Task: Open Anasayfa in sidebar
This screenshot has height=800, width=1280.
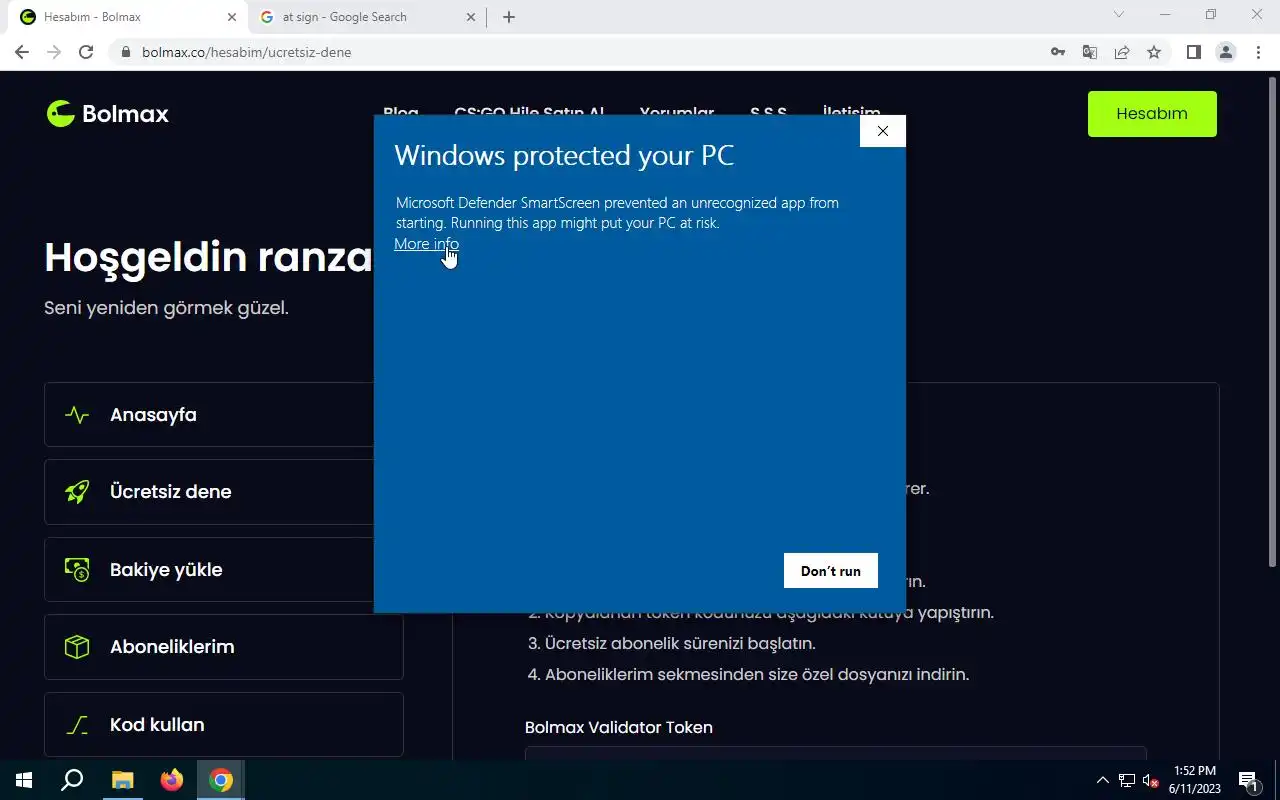Action: pos(223,415)
